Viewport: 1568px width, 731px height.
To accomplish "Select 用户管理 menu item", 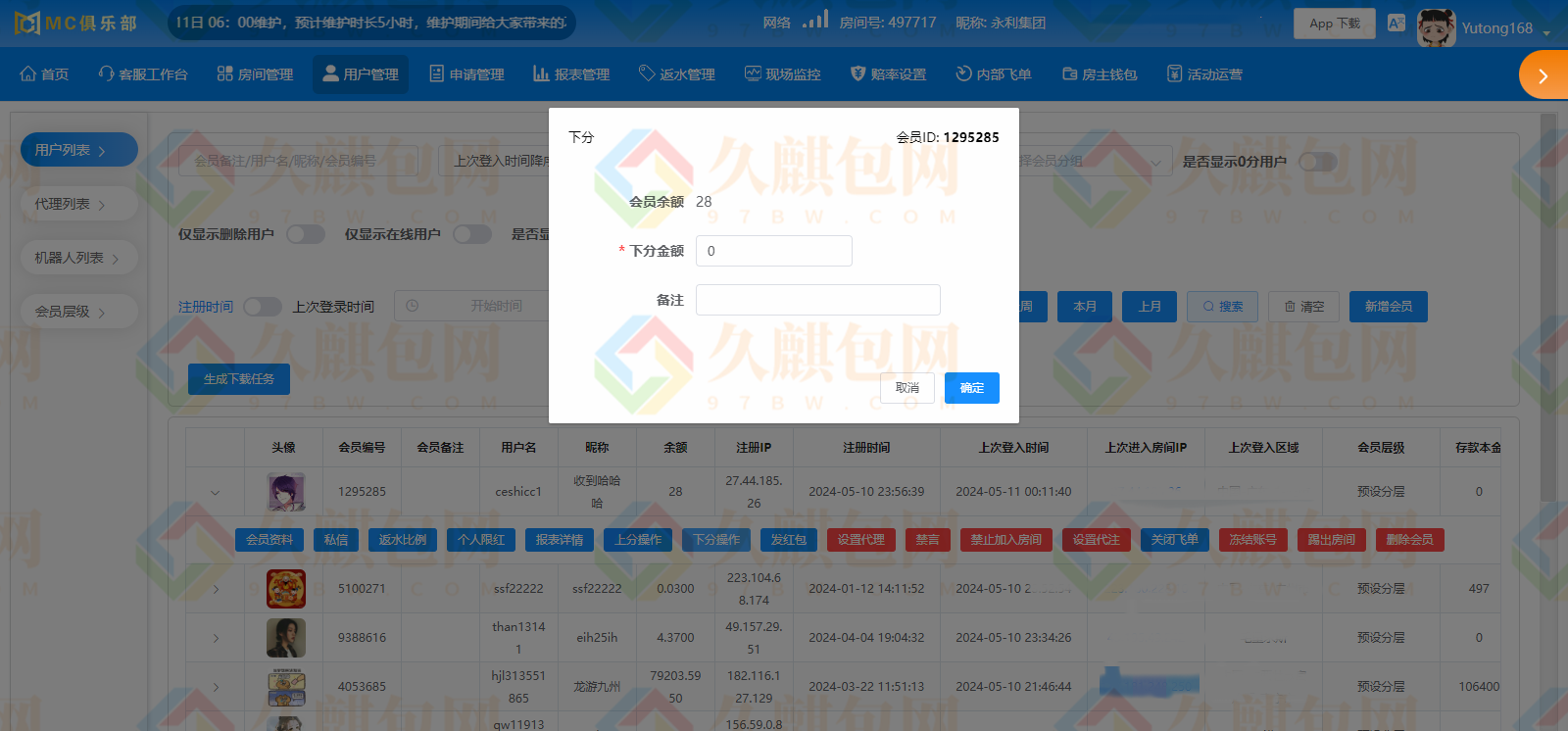I will [x=361, y=74].
